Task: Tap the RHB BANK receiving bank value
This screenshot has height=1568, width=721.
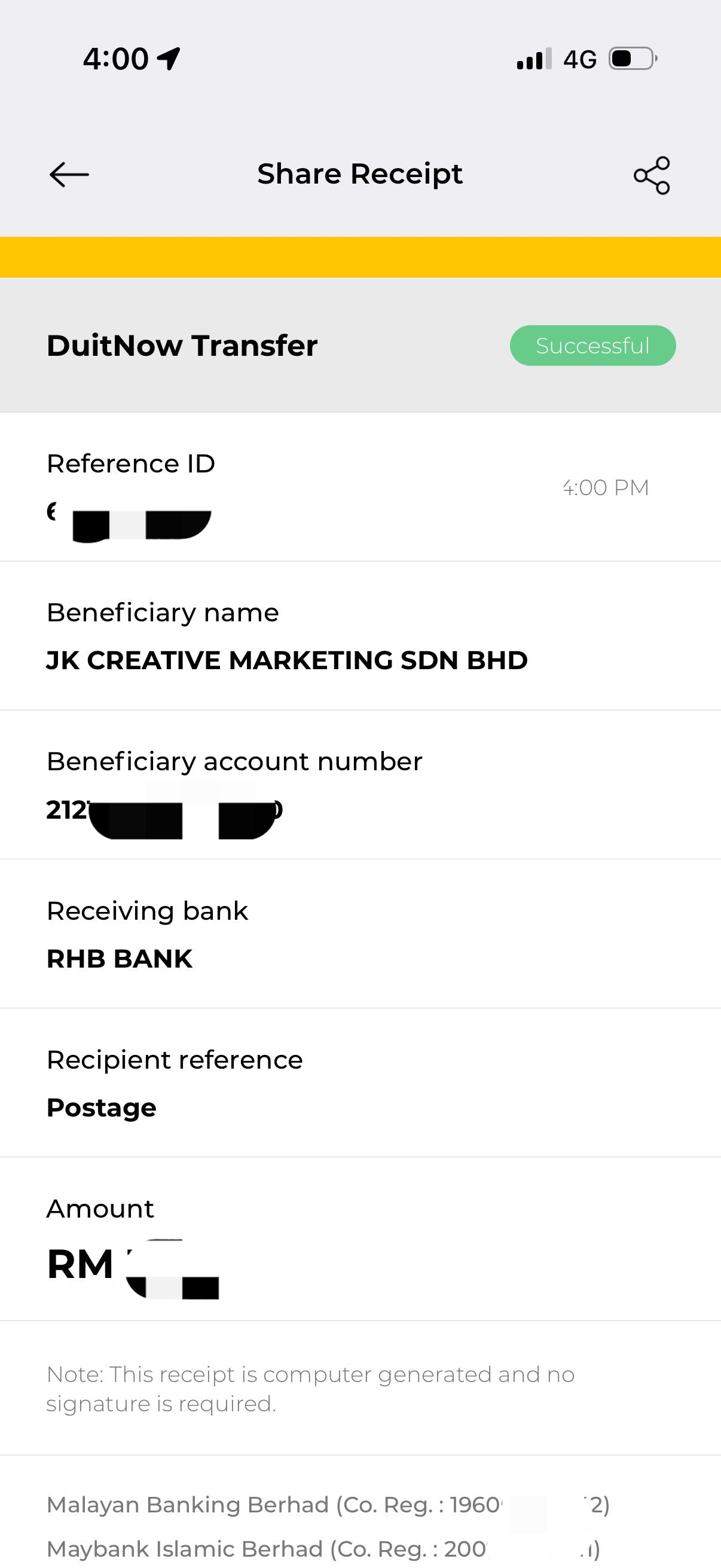Action: coord(119,959)
